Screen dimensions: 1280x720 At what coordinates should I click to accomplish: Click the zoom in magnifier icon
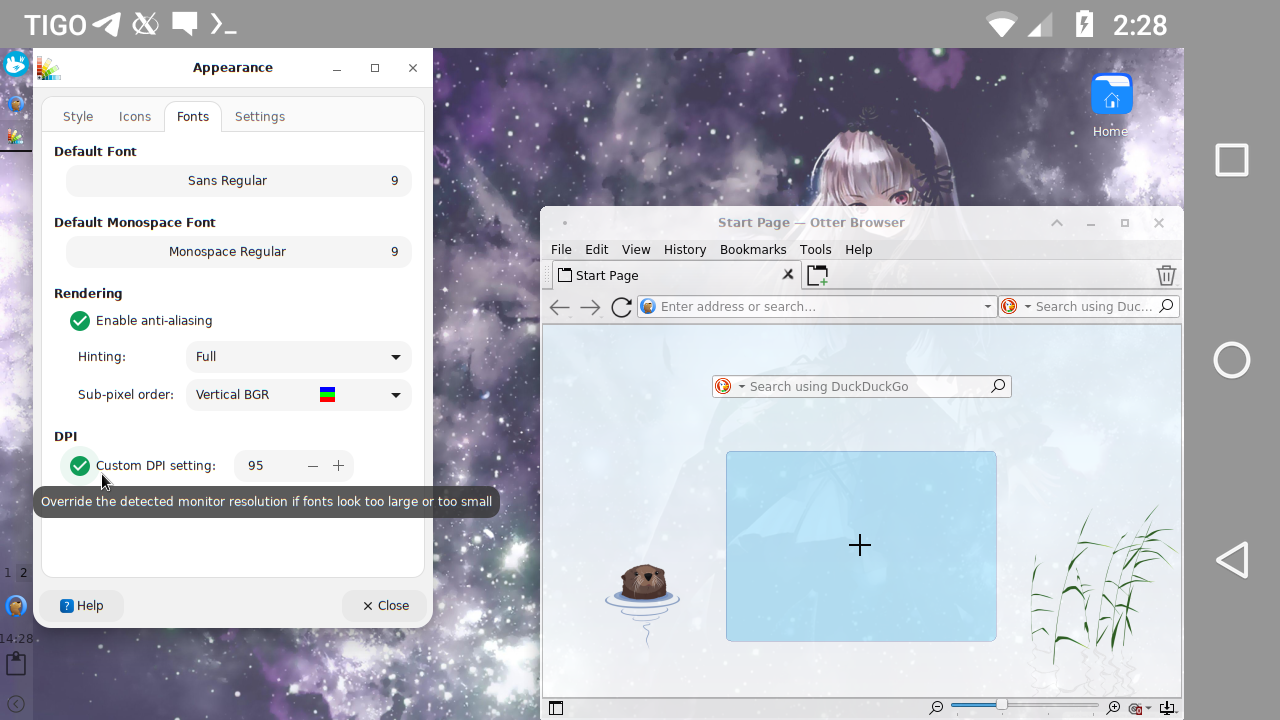[x=1113, y=708]
